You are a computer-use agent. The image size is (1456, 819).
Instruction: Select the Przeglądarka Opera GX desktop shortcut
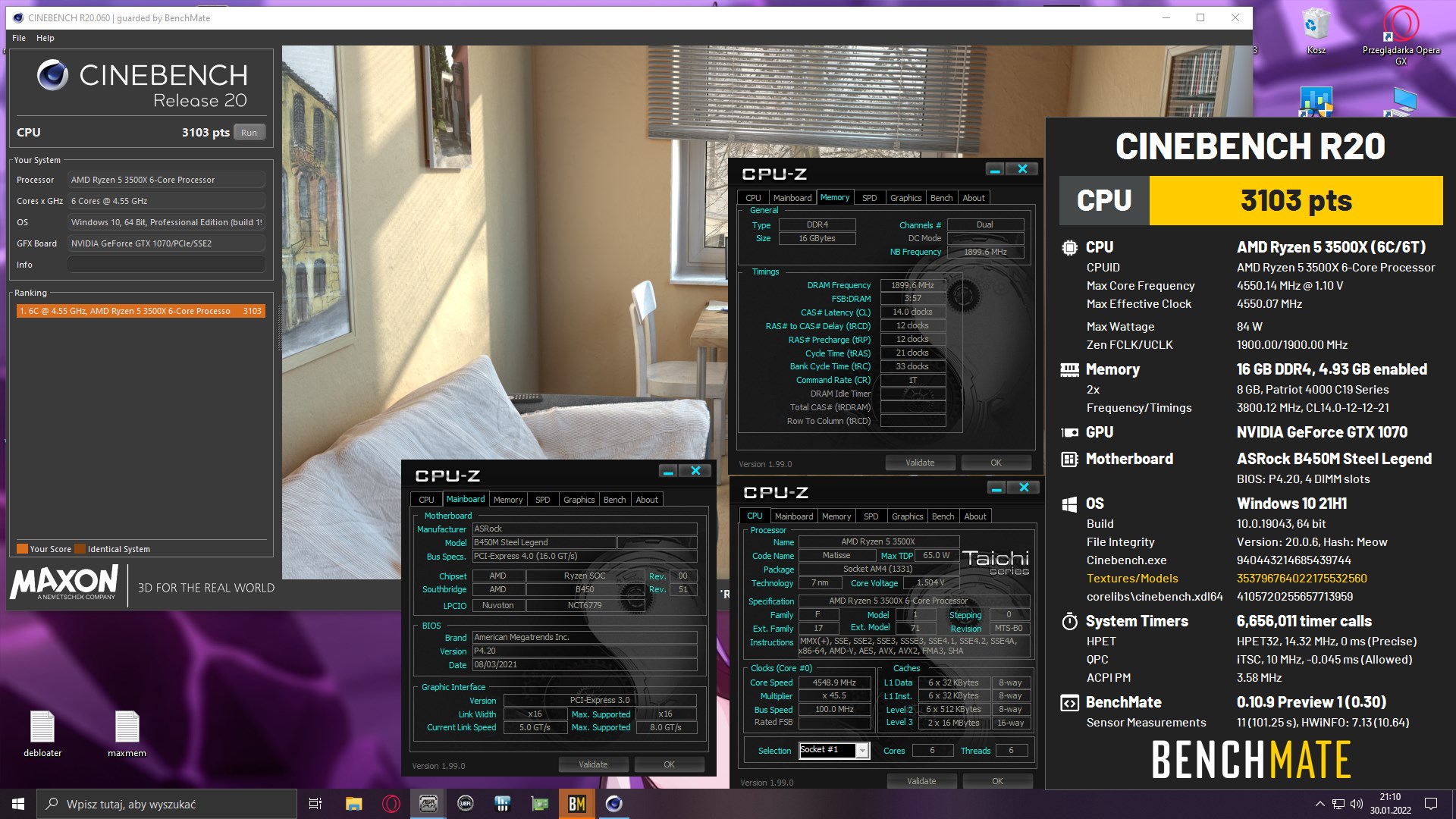[1401, 36]
